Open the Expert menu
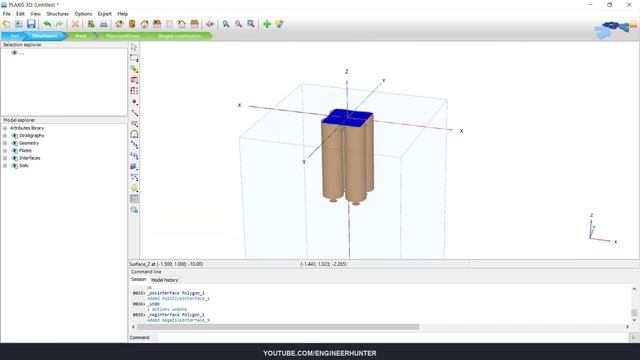 [x=104, y=13]
